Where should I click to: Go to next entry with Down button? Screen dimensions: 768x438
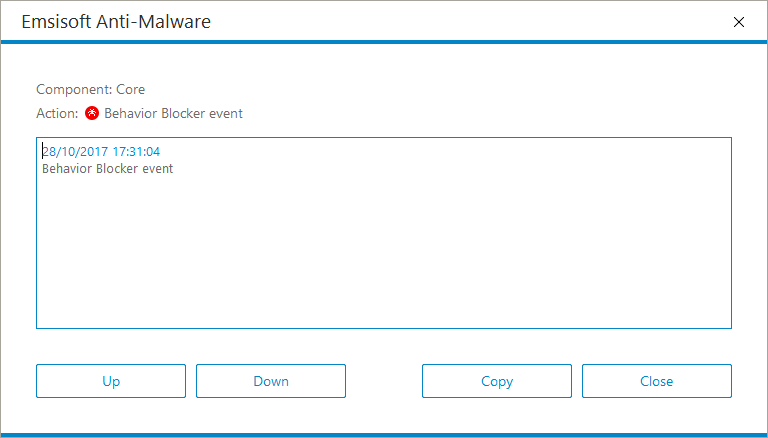coord(271,381)
